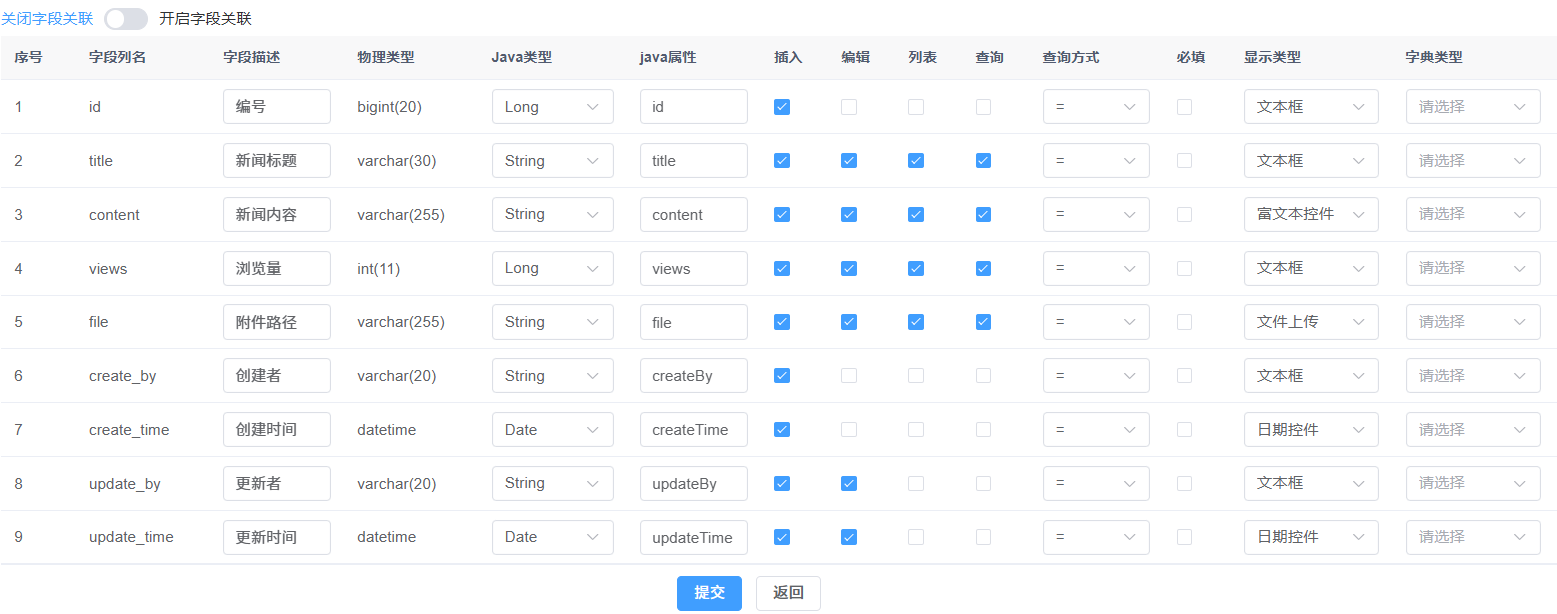Open Java type dropdown for views row
1557x614 pixels.
point(552,268)
